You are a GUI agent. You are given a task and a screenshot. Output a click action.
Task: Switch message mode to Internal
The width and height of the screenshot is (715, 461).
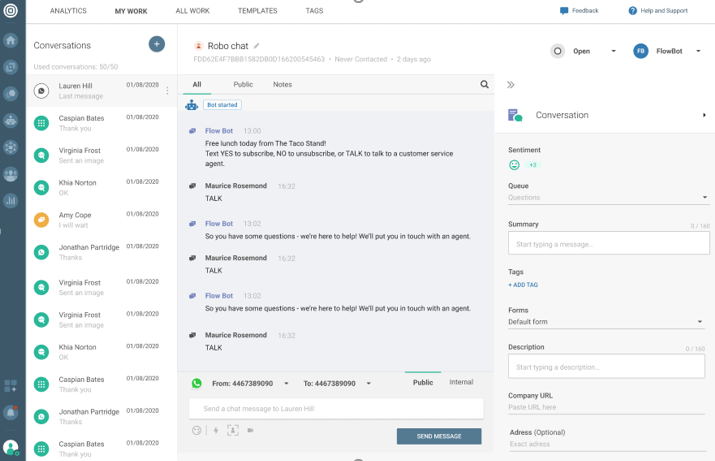point(461,382)
